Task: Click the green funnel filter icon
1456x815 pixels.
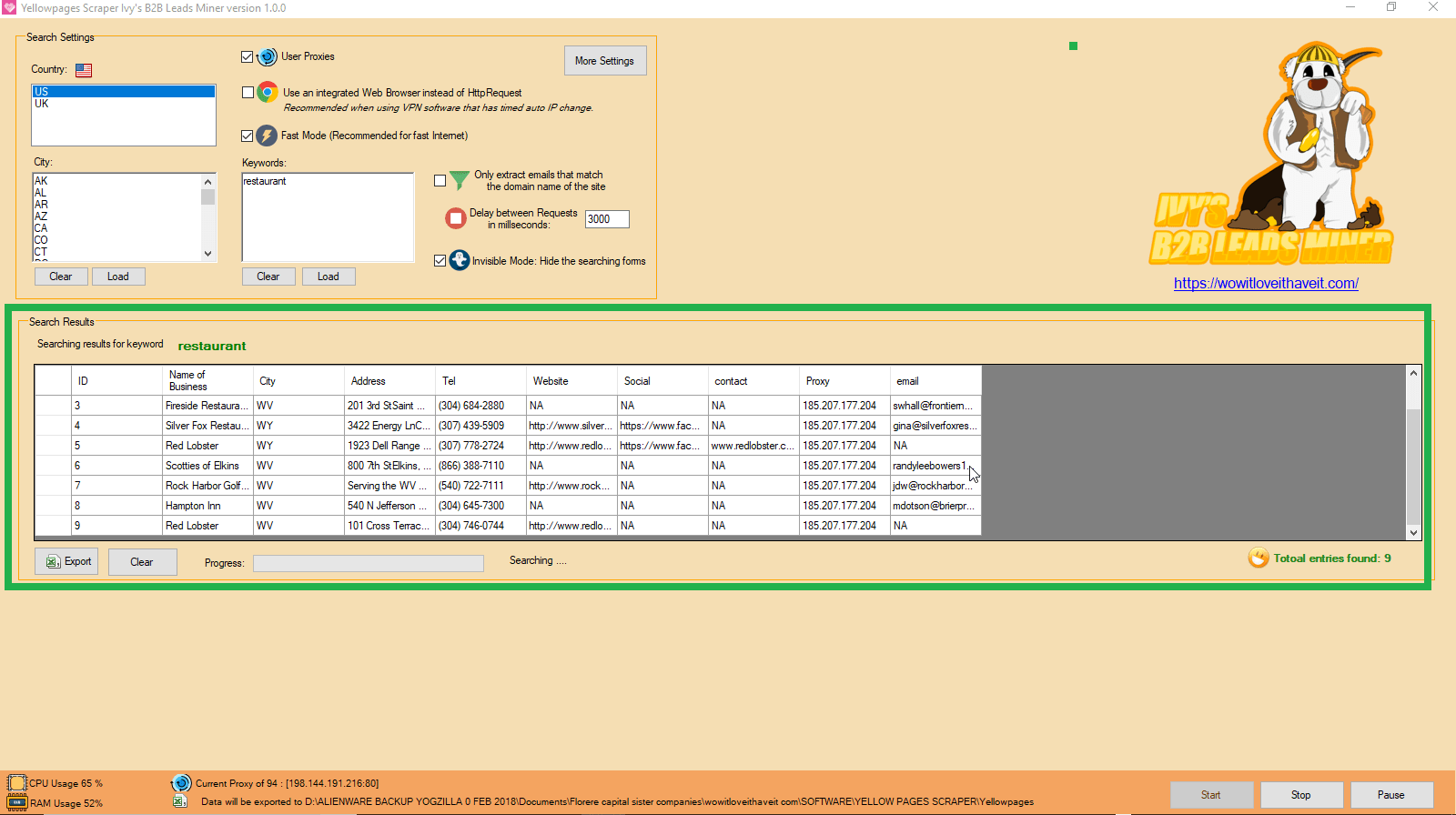Action: [x=460, y=180]
